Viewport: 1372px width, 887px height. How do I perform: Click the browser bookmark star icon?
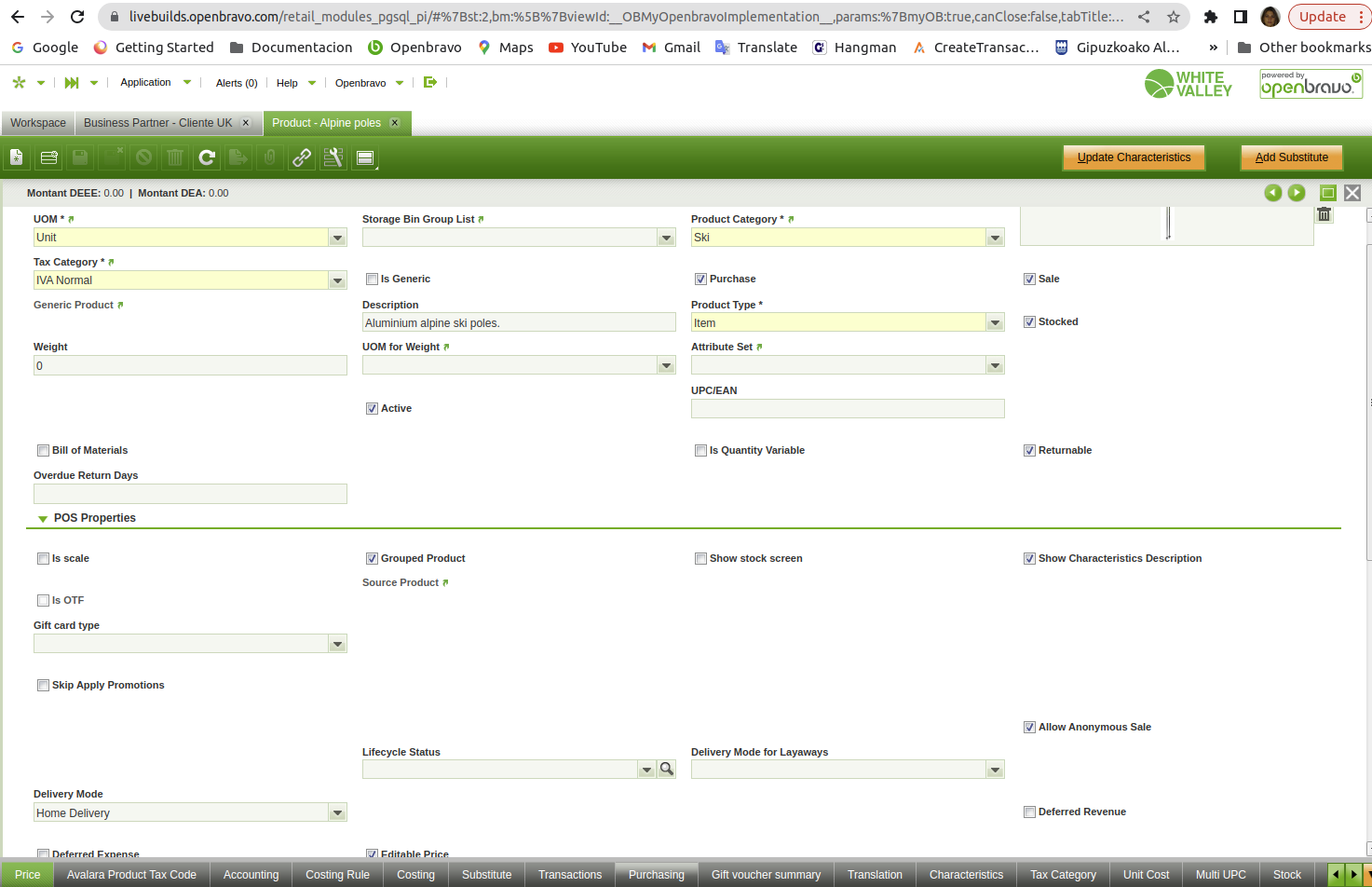coord(1173,17)
